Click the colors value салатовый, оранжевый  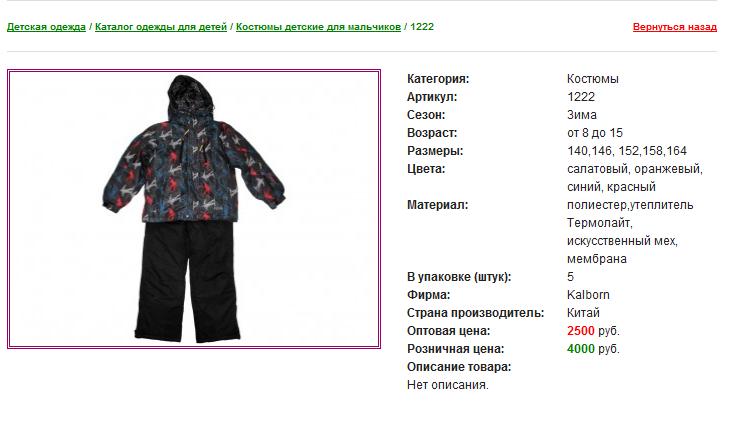click(634, 169)
